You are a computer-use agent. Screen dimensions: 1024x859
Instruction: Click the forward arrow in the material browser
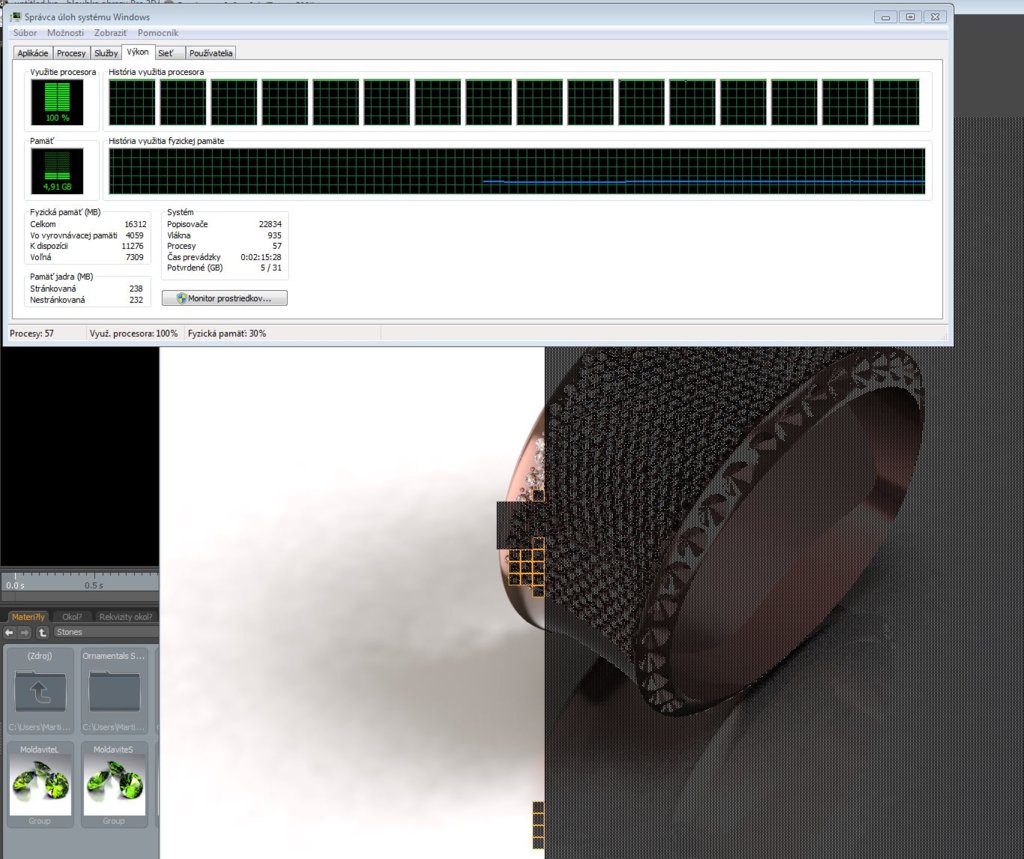pos(24,632)
